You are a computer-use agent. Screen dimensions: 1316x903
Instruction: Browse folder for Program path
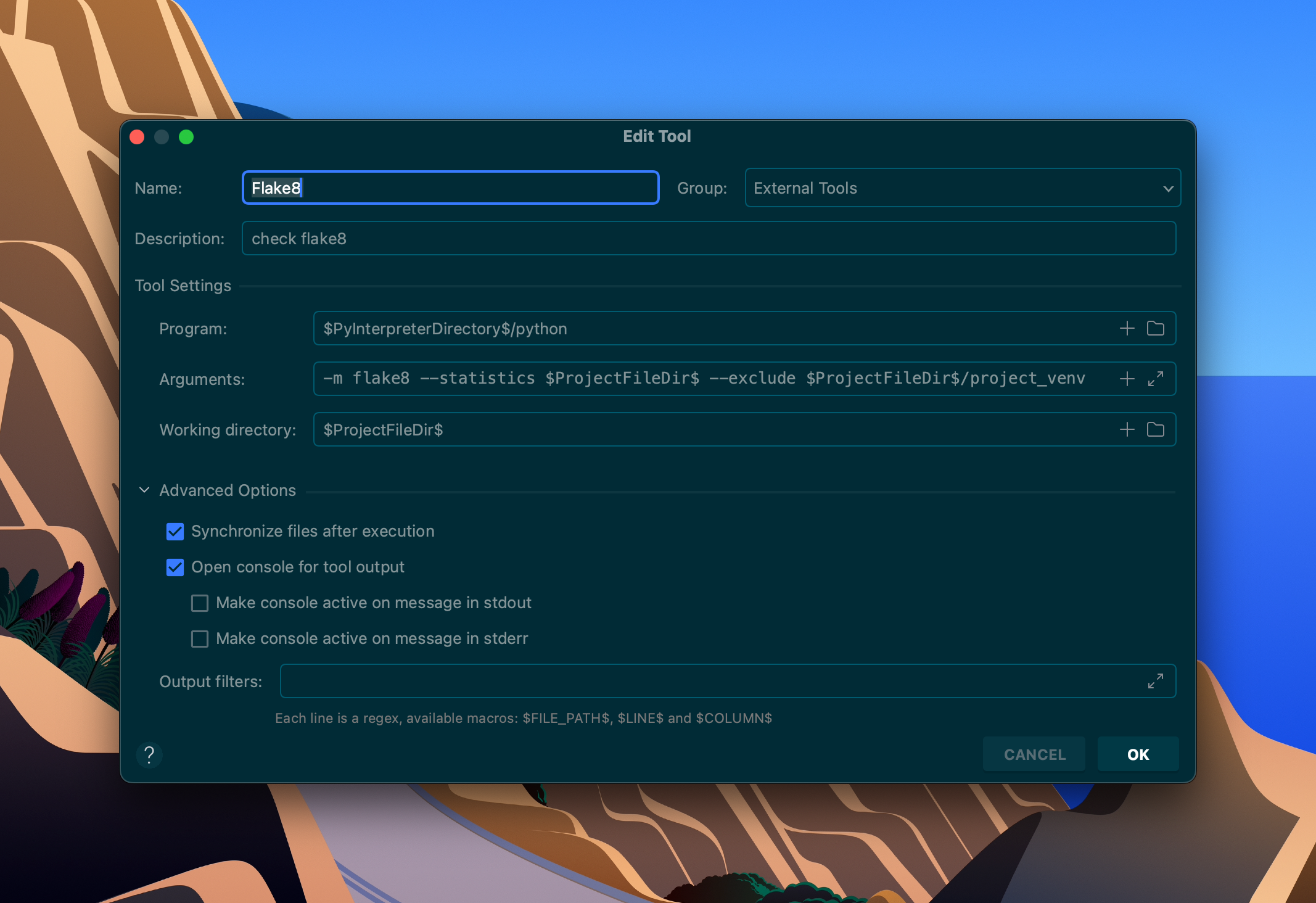click(1155, 328)
